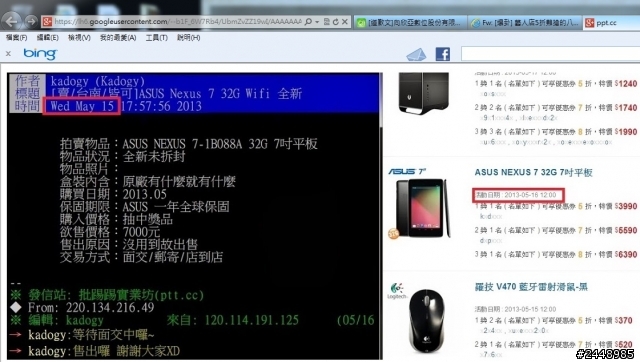Image resolution: width=640 pixels, height=362 pixels.
Task: Click the $1240 special price text
Action: pos(626,84)
